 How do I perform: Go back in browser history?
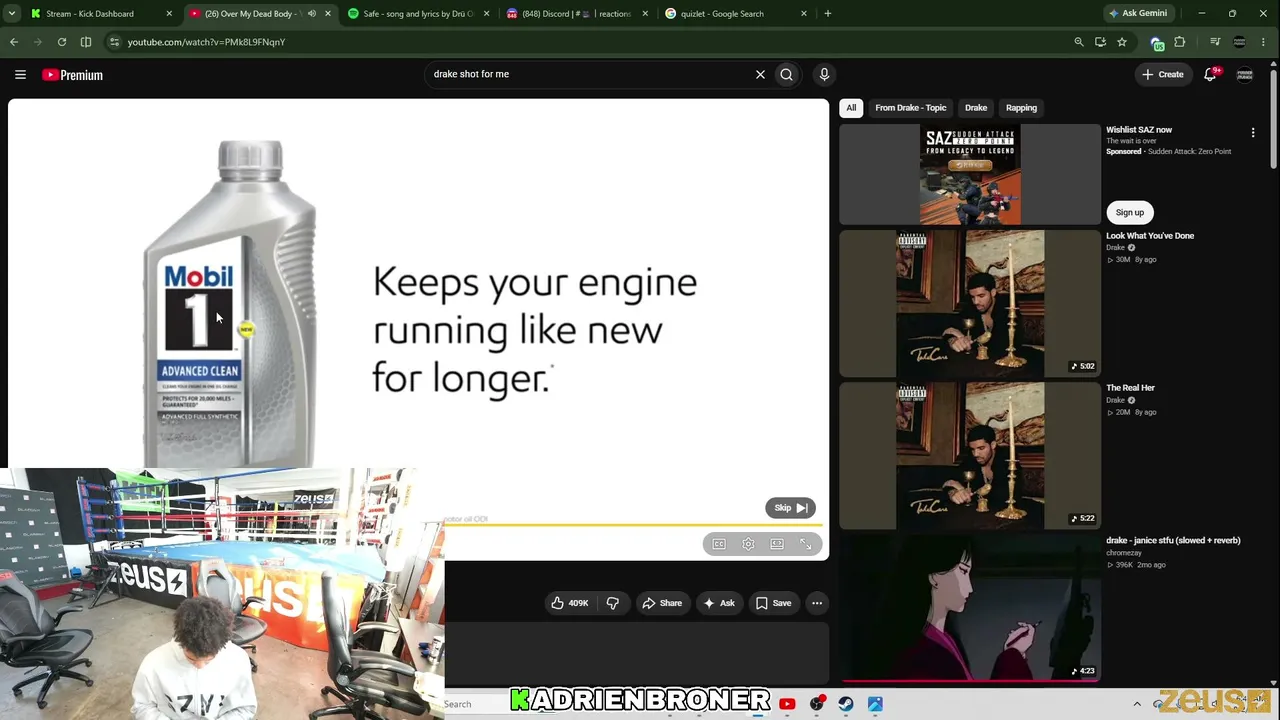click(14, 42)
